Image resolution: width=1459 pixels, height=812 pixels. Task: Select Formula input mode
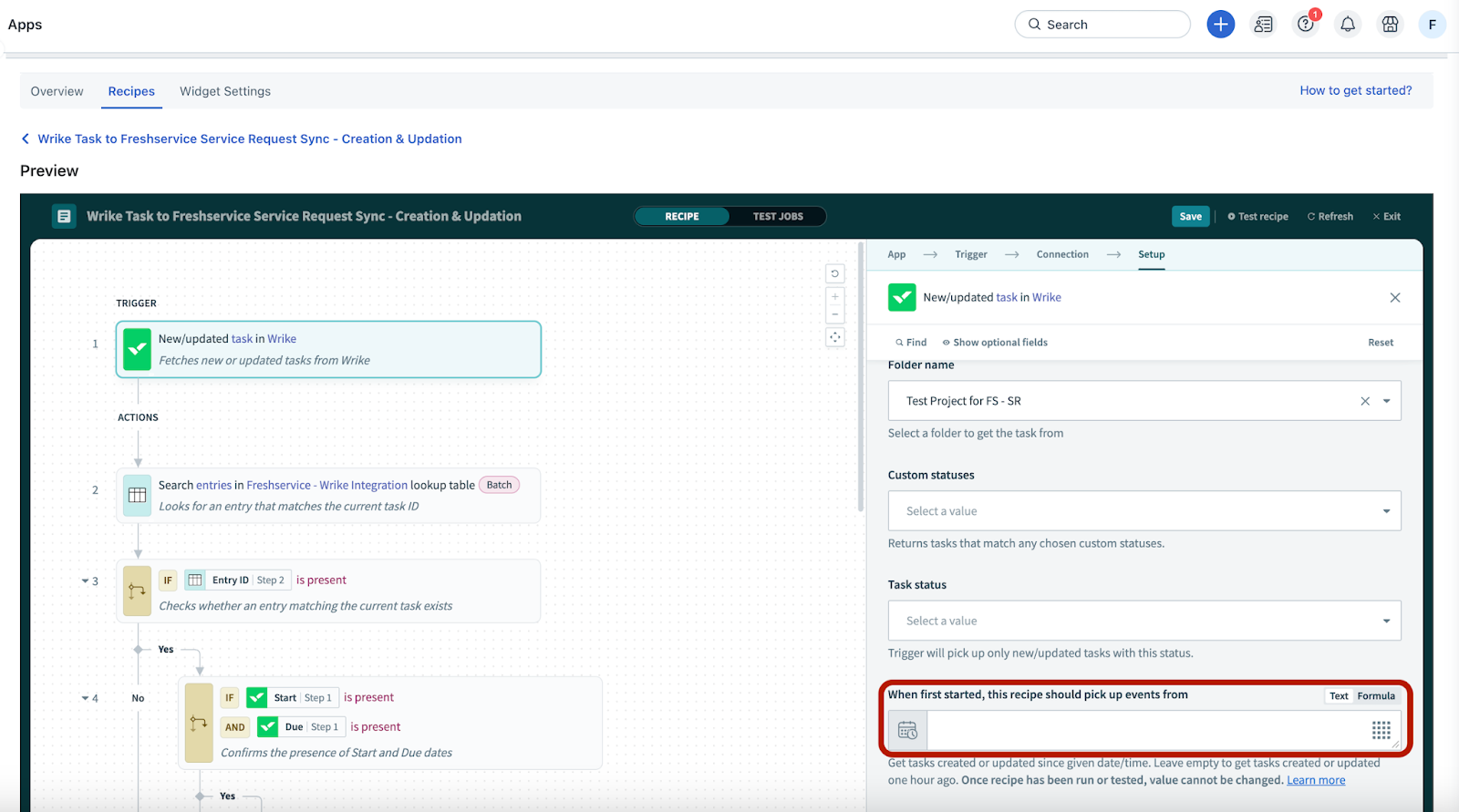click(1376, 696)
